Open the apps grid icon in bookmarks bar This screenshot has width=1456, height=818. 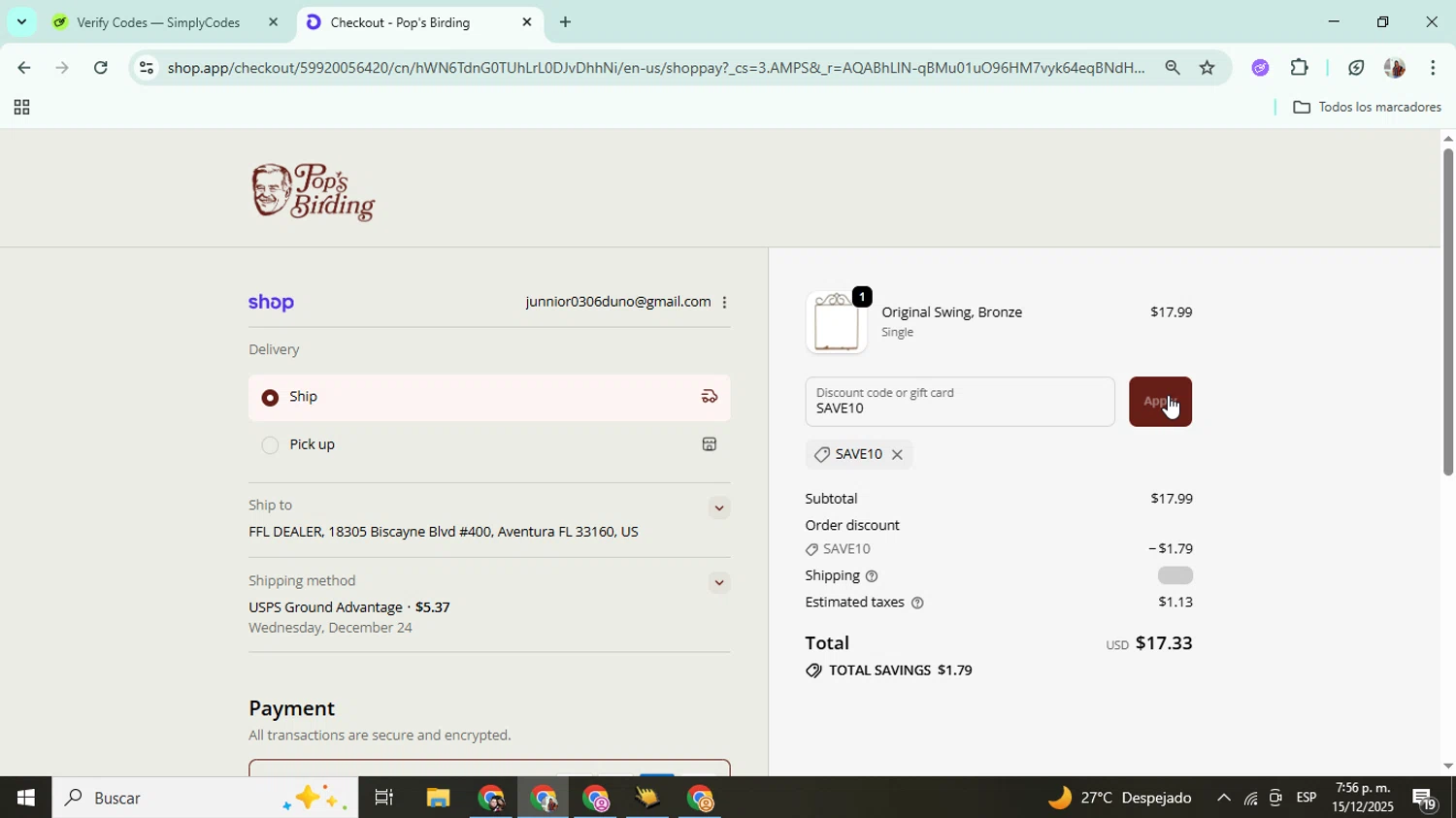[21, 108]
